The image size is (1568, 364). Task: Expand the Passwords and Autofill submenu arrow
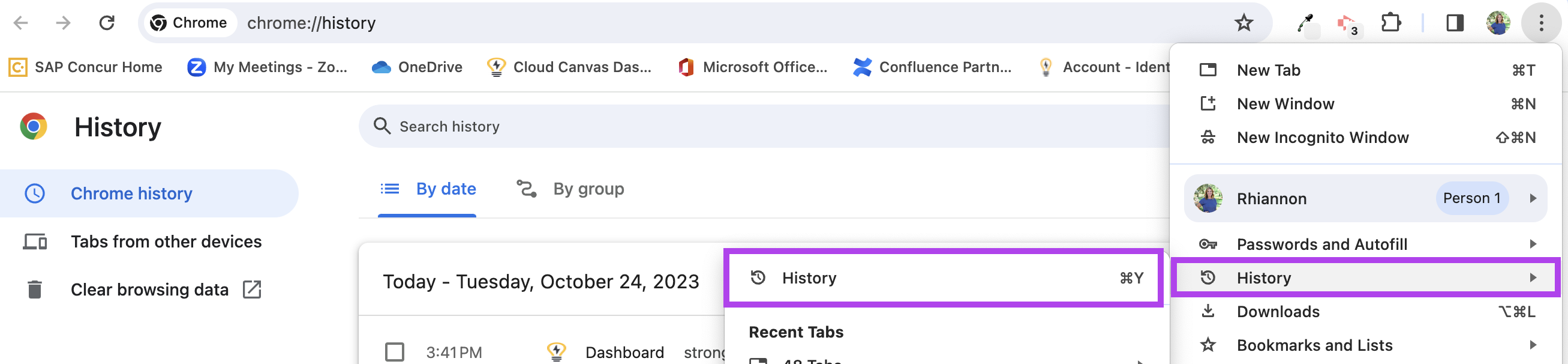(x=1533, y=244)
